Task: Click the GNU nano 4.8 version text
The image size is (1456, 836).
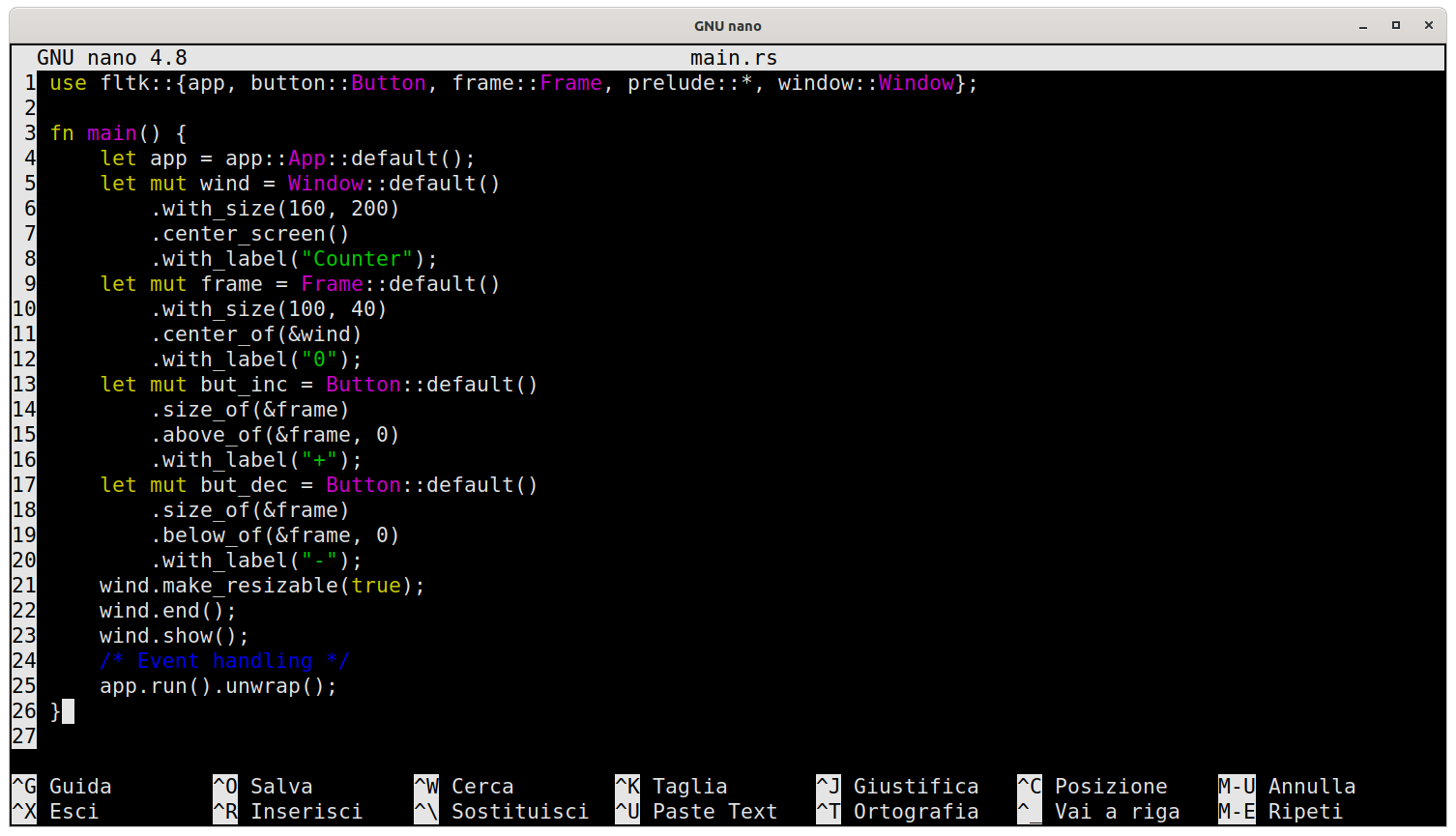Action: tap(112, 58)
